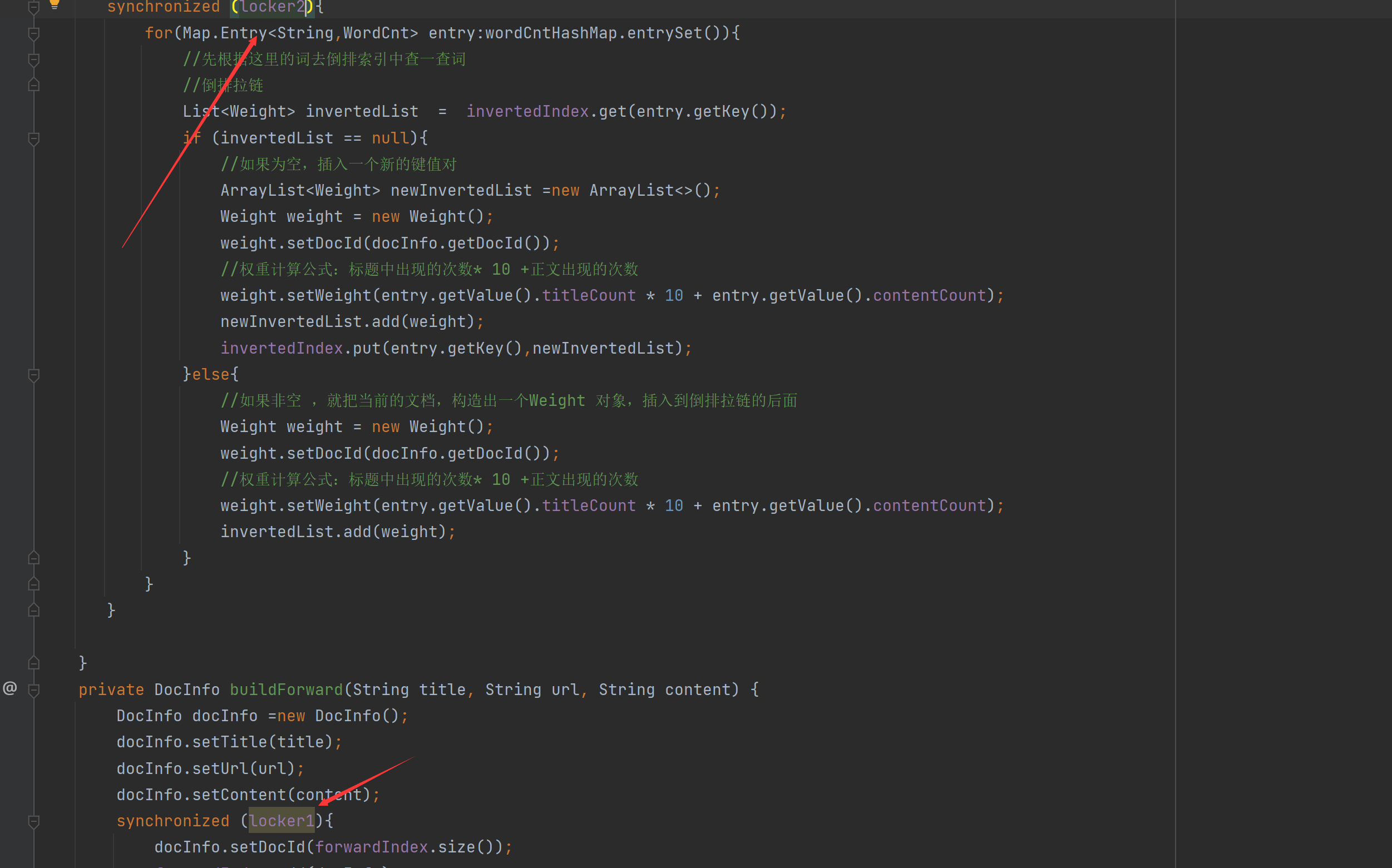1392x868 pixels.
Task: Click the yellow lightbulb intention icon
Action: tap(55, 4)
